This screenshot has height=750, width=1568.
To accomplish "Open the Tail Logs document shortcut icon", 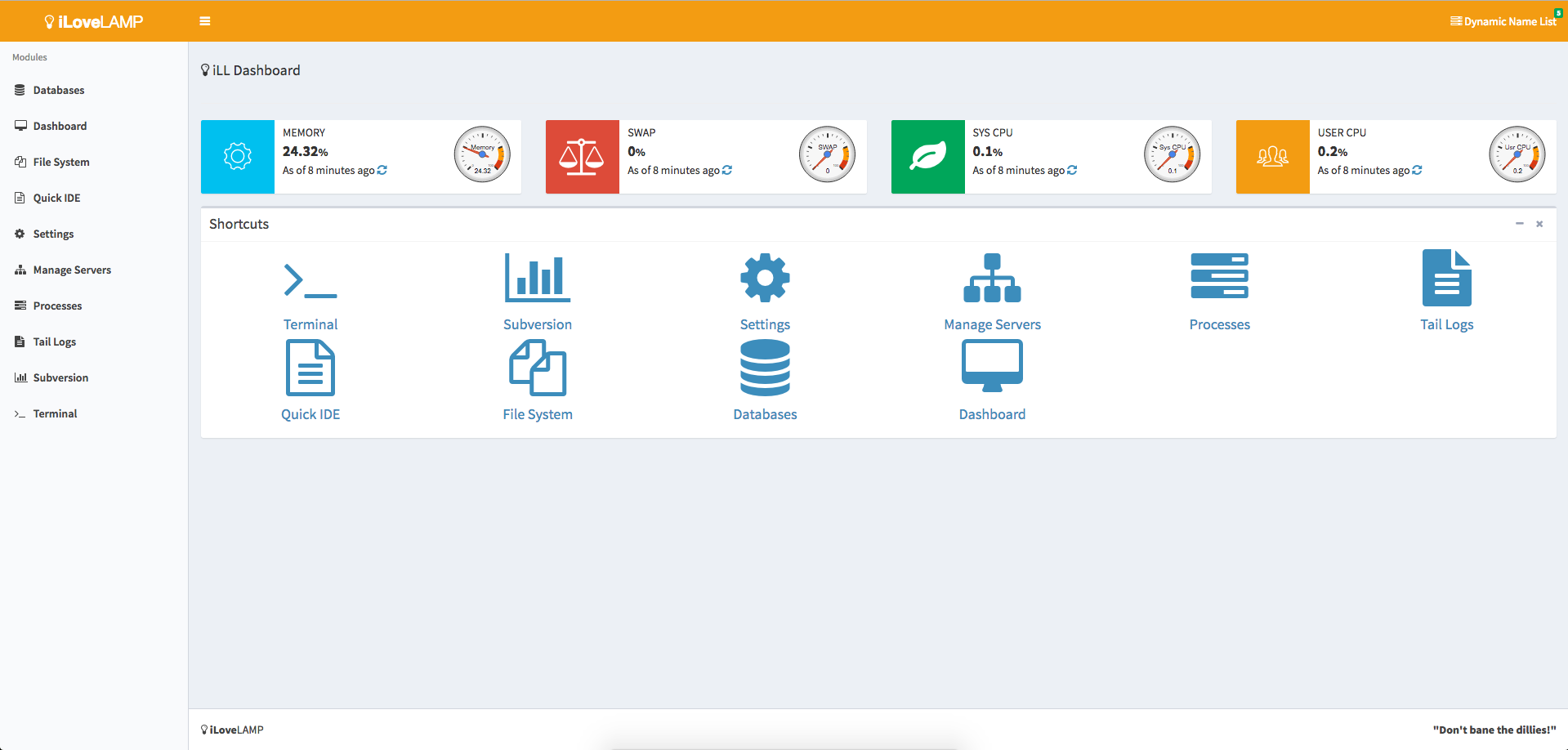I will tap(1446, 278).
